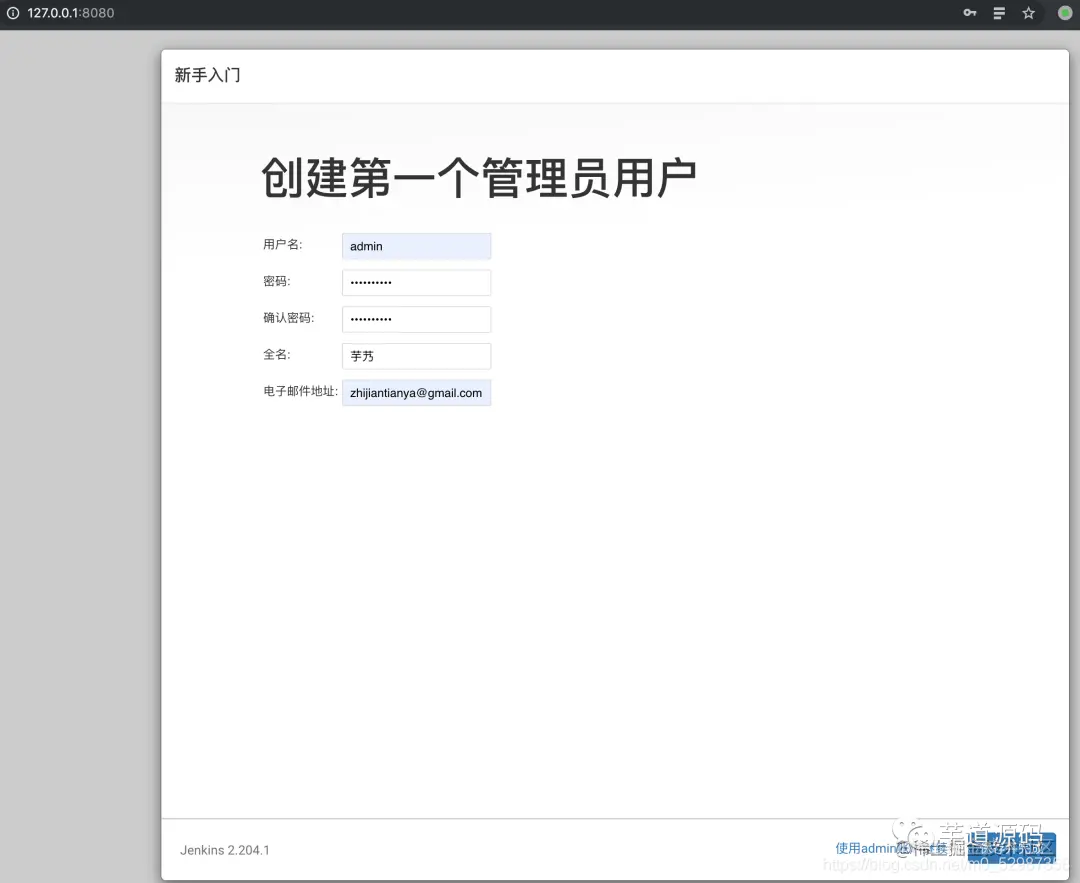Open the browser password manager key icon

coord(968,13)
